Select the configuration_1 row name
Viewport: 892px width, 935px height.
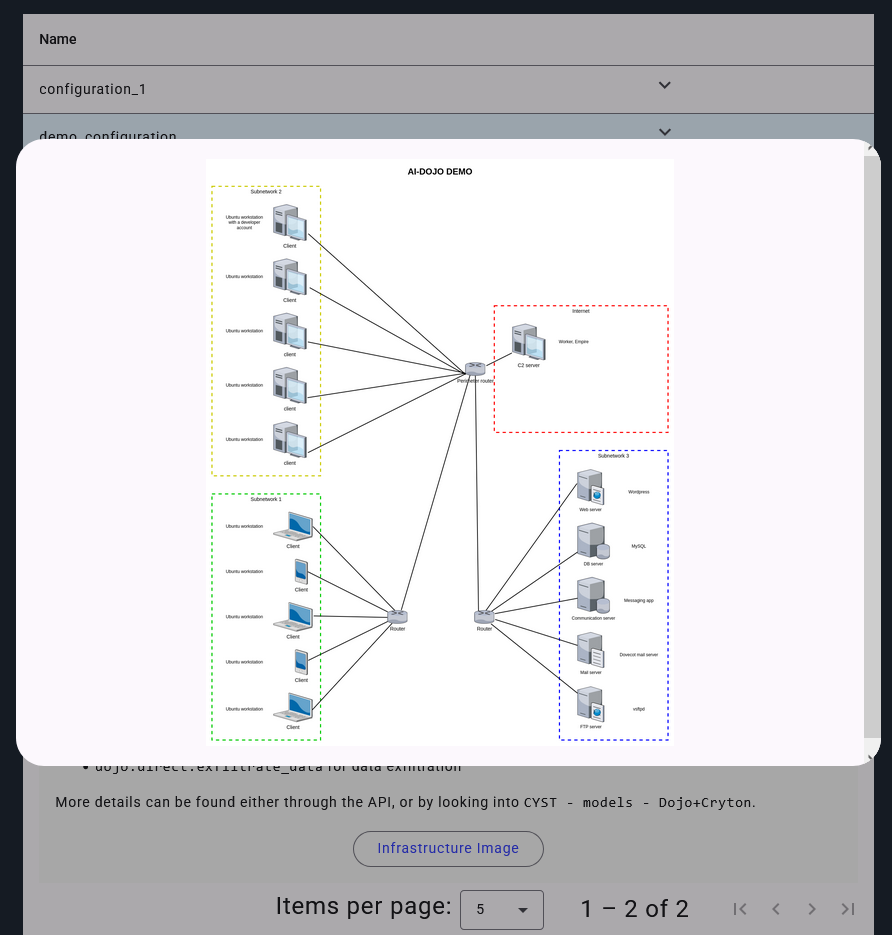point(92,89)
